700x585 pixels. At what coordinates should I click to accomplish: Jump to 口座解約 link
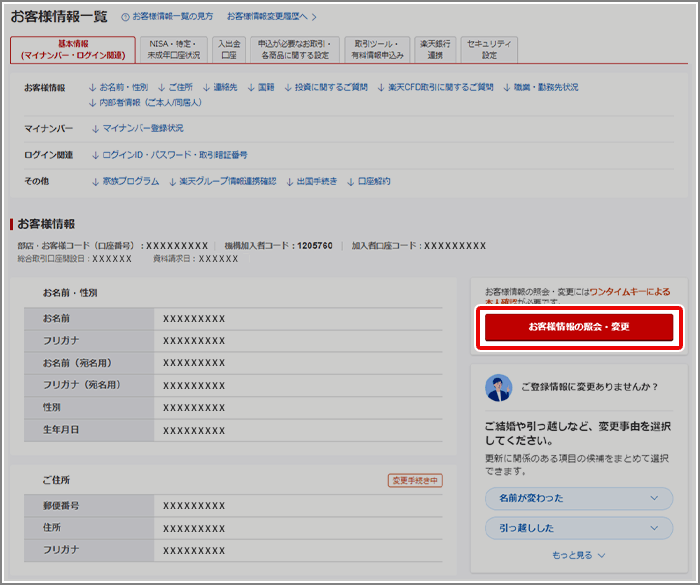[369, 181]
